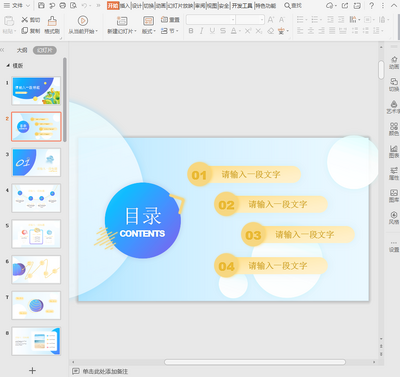The height and width of the screenshot is (377, 400).
Task: Open the font size combo box
Action: (250, 20)
